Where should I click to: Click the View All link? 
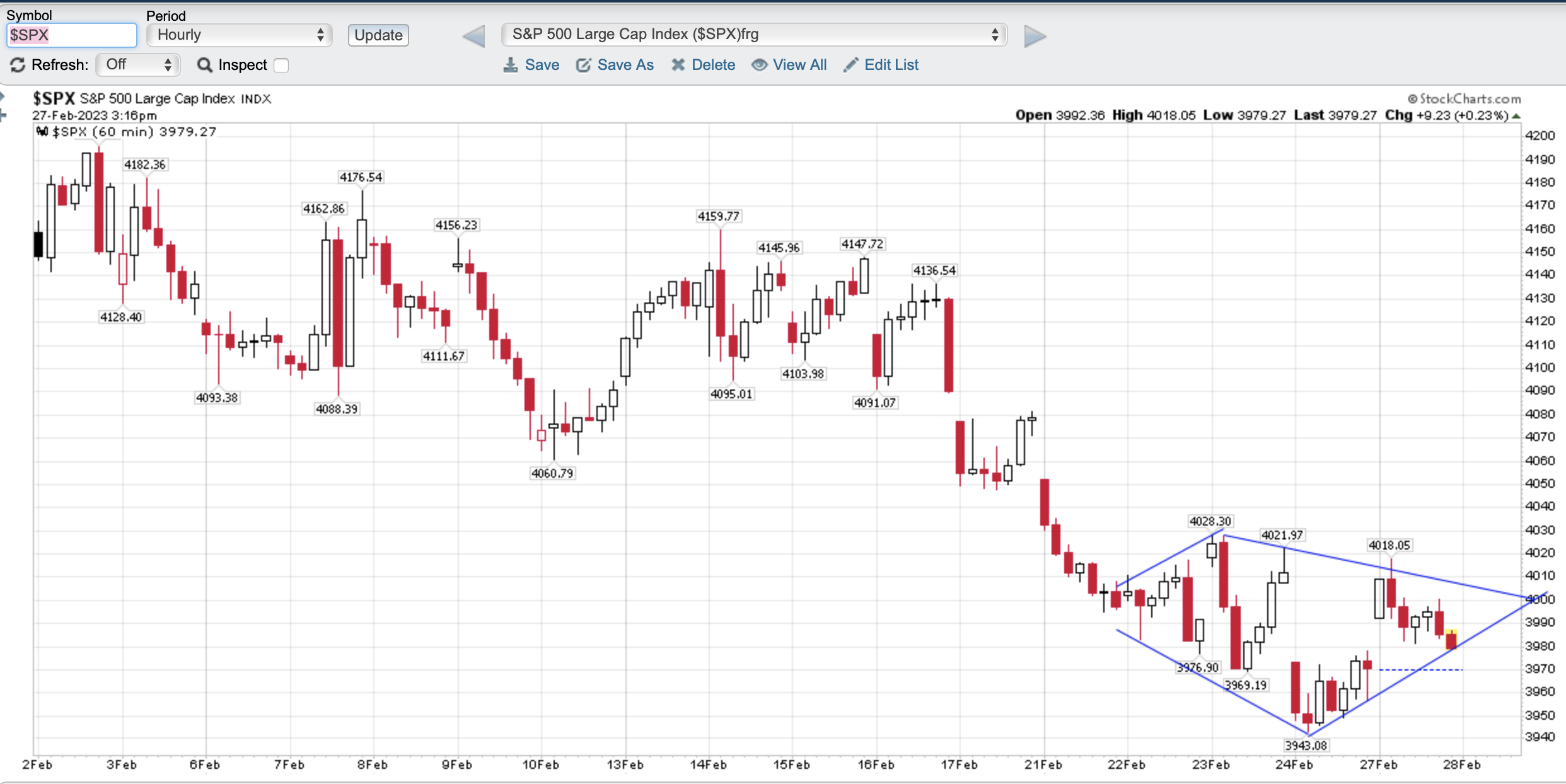pyautogui.click(x=799, y=65)
